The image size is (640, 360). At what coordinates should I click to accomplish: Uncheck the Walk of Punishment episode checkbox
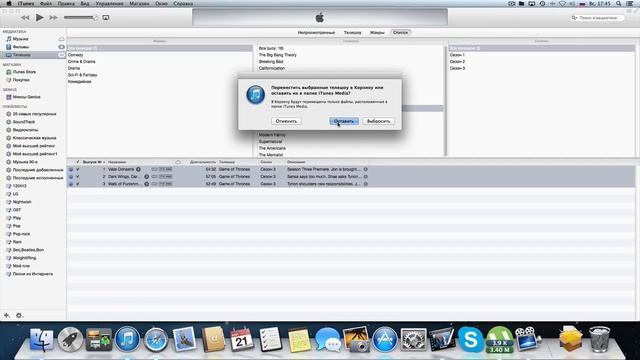click(x=78, y=184)
